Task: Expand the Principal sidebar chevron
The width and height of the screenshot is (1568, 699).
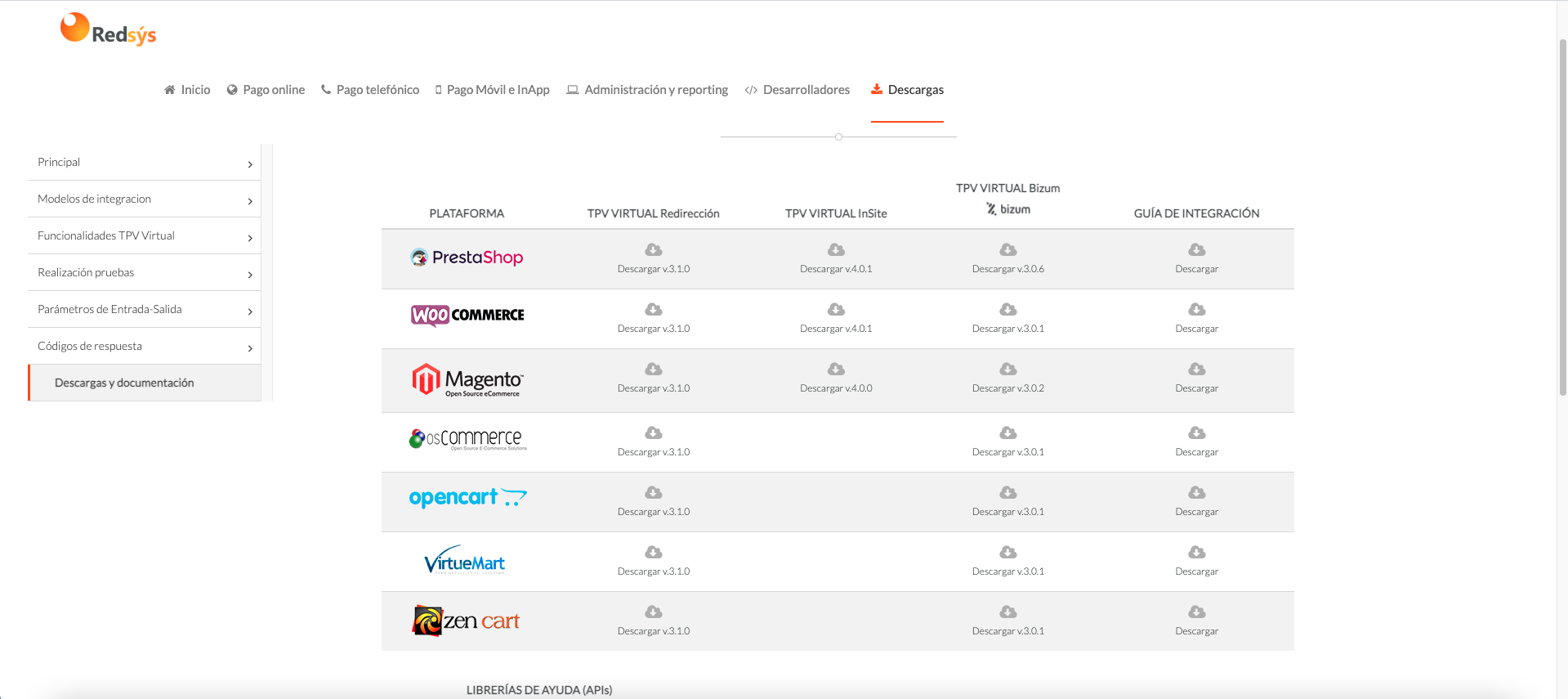Action: [x=250, y=164]
